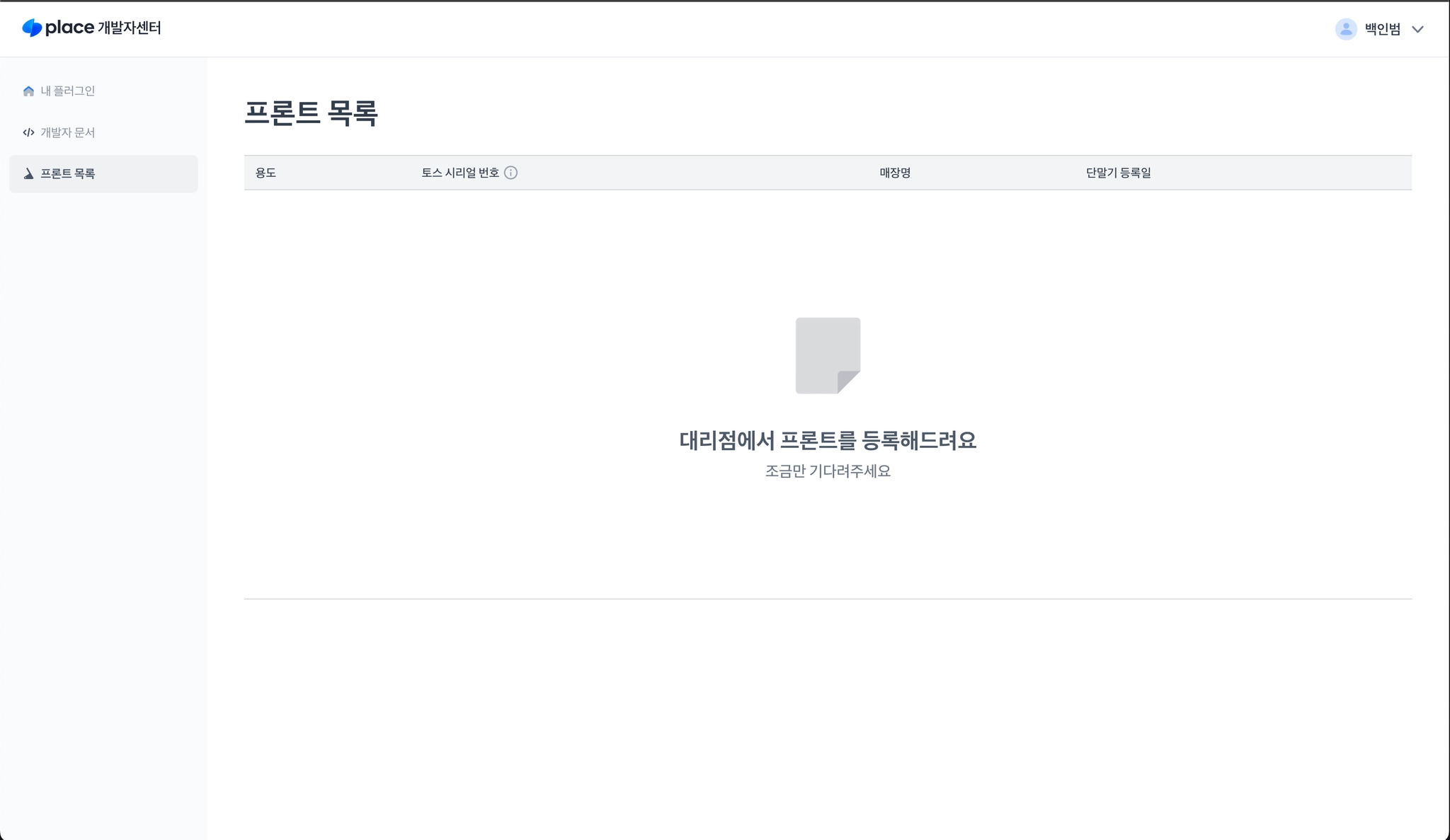
Task: Click the 프론트 목록 page heading
Action: [311, 113]
